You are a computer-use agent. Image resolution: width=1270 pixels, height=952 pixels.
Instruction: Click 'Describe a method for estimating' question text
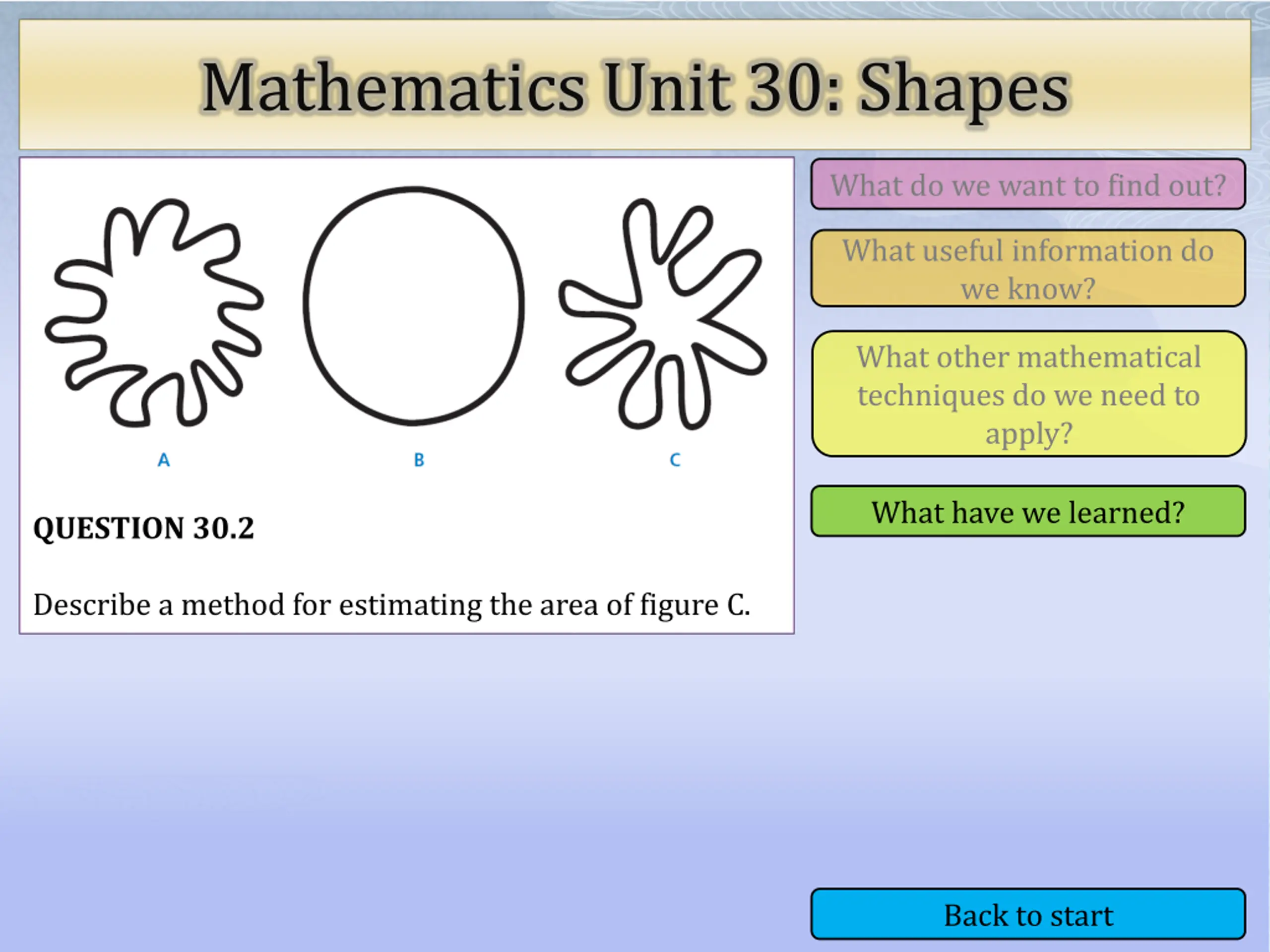(x=391, y=605)
